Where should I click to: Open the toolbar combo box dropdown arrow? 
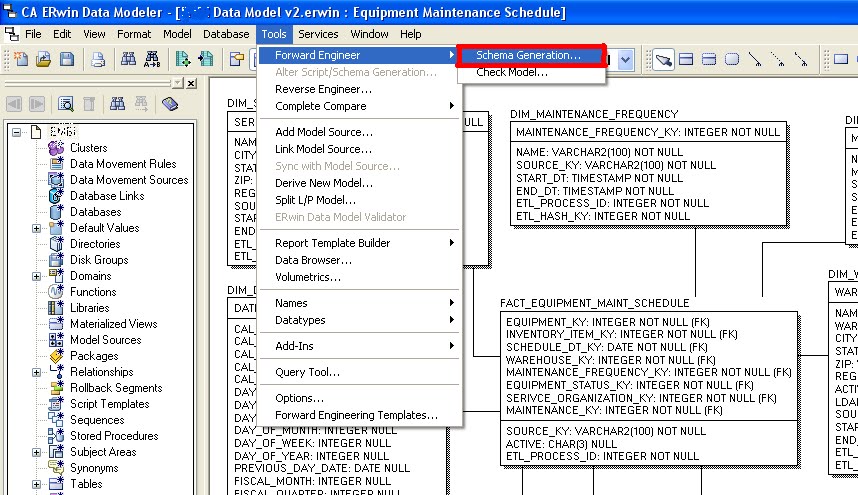[x=625, y=60]
